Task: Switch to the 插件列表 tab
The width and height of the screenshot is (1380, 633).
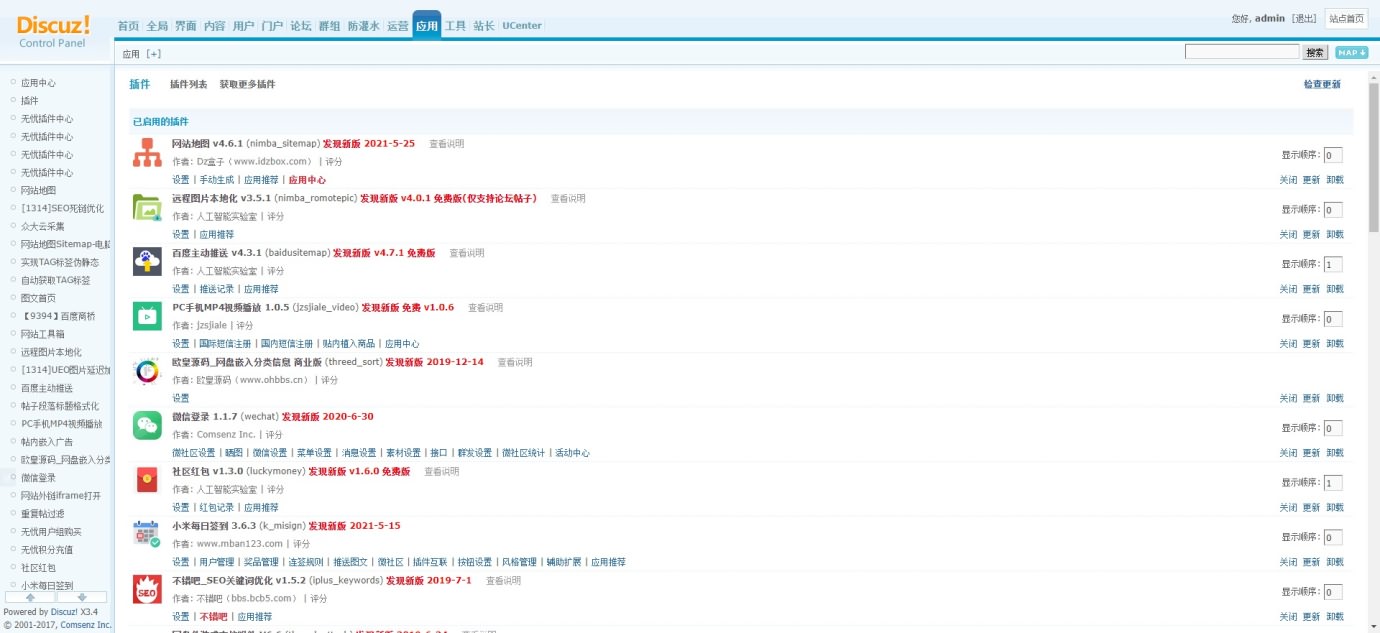Action: [x=189, y=85]
